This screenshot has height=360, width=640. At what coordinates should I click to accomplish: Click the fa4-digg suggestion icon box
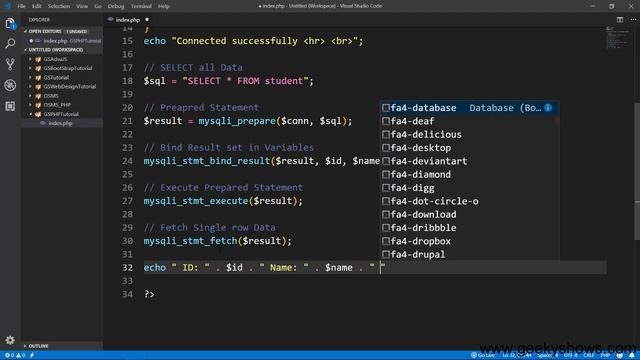[x=386, y=188]
